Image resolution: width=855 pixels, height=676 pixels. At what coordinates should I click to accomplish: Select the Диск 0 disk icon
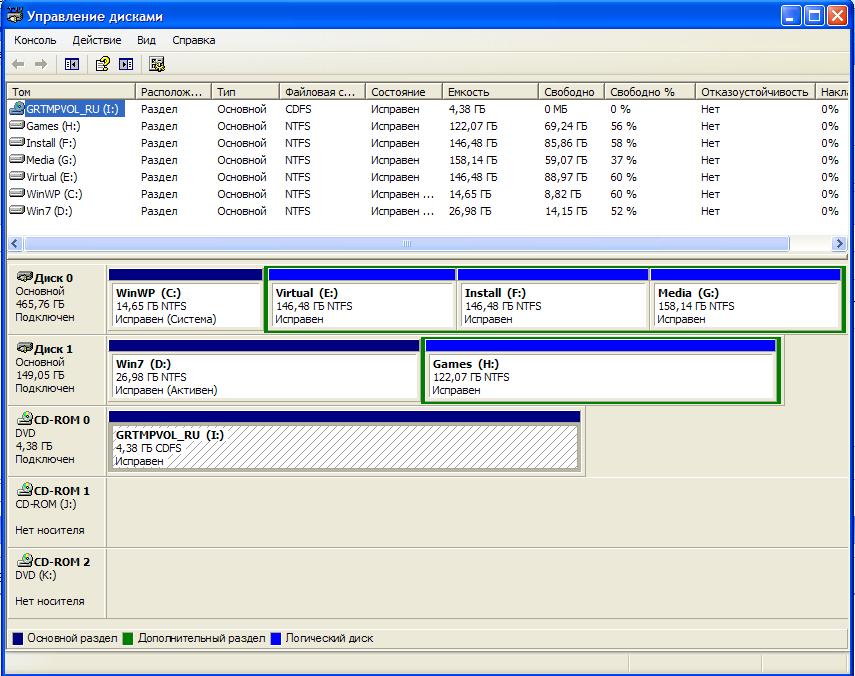[x=25, y=277]
